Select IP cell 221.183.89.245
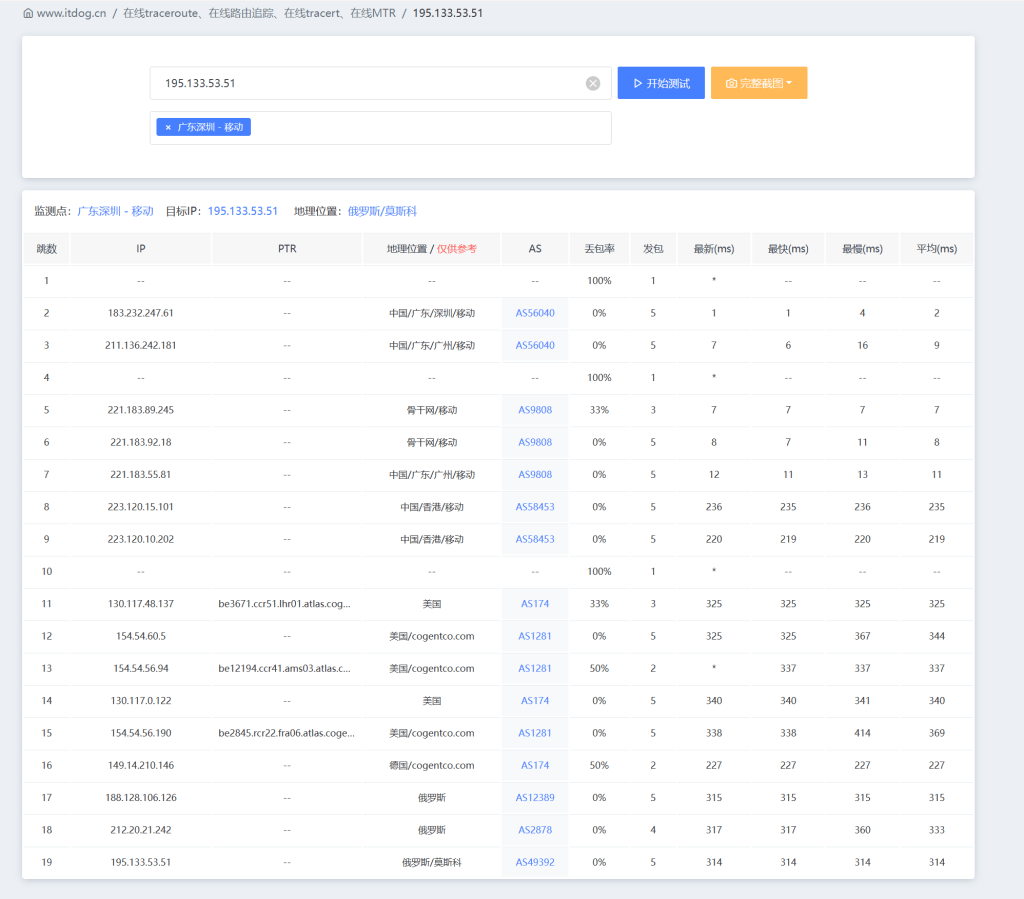 coord(140,410)
